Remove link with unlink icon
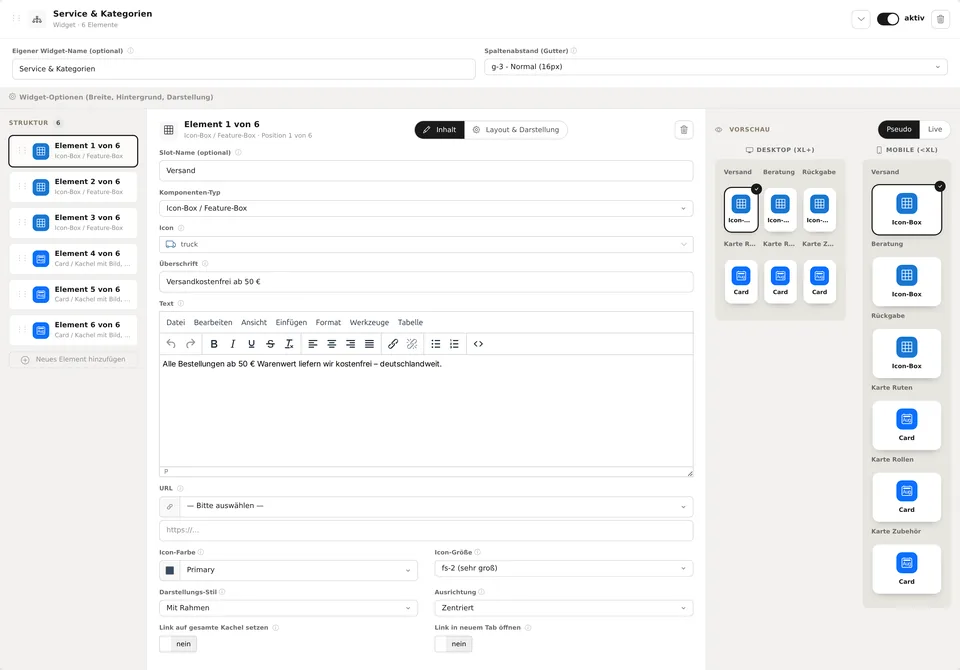The height and width of the screenshot is (670, 960). (x=412, y=344)
